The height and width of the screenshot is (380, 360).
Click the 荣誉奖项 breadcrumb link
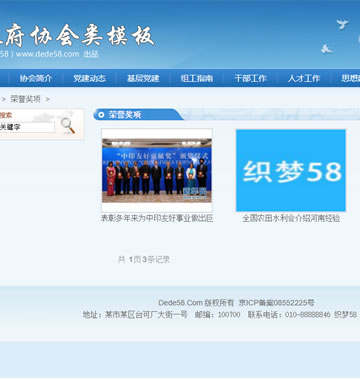click(x=25, y=99)
